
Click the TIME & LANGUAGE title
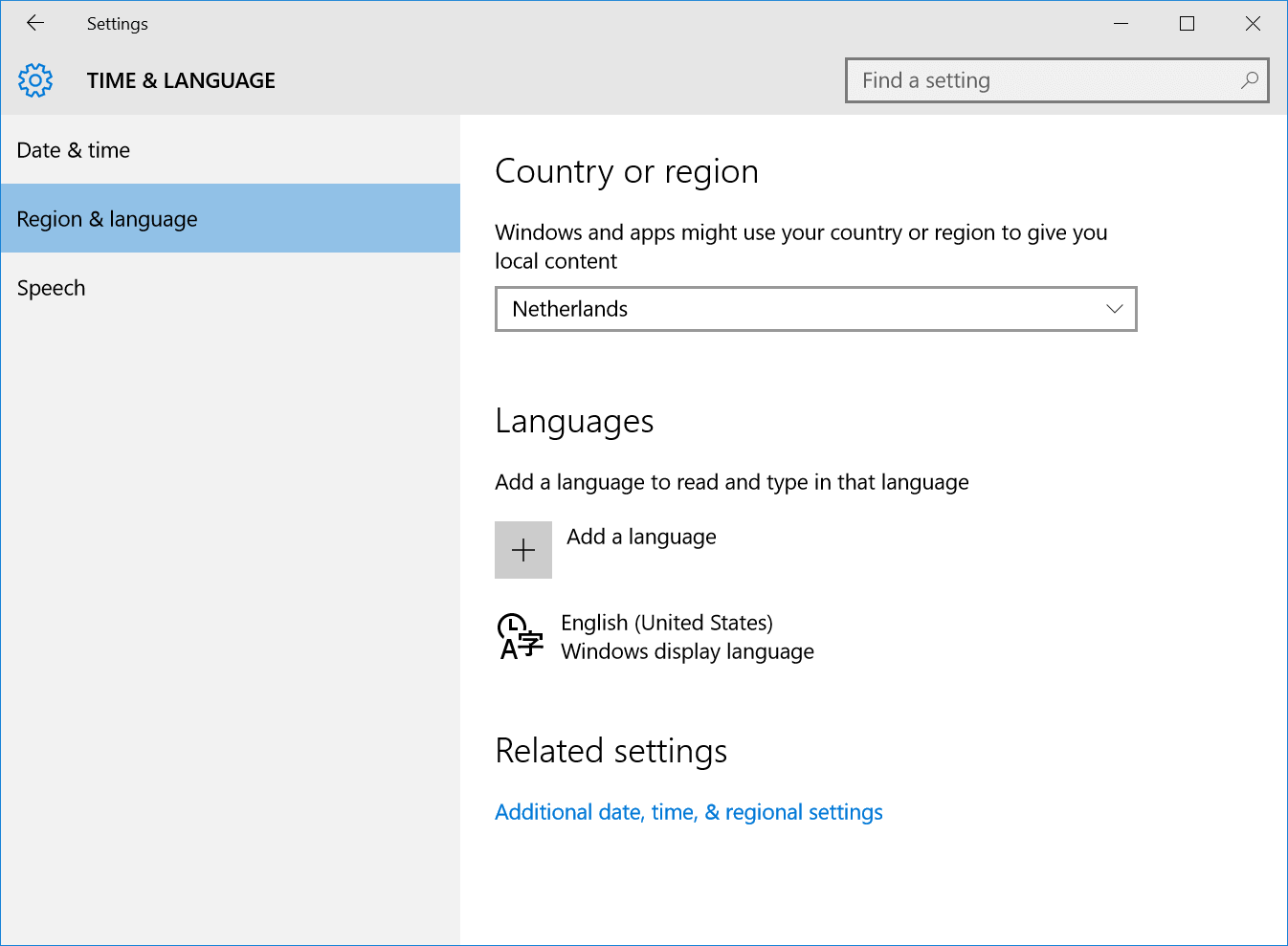[181, 80]
